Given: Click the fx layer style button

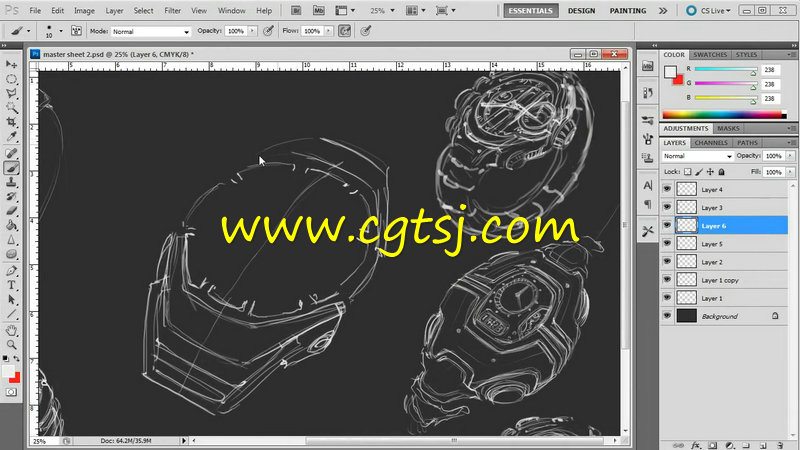Looking at the screenshot, I should (696, 445).
